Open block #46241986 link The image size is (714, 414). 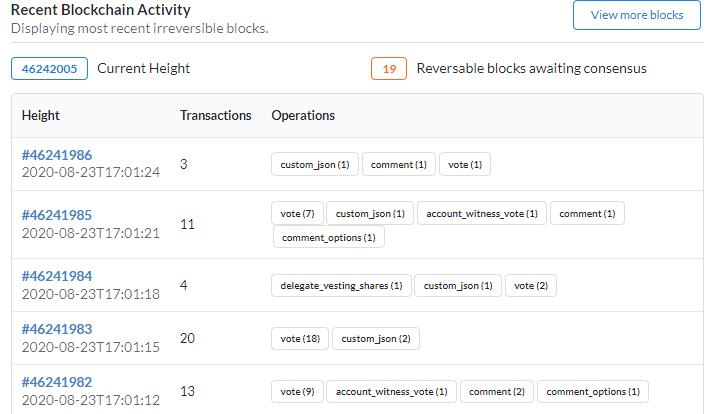point(57,155)
